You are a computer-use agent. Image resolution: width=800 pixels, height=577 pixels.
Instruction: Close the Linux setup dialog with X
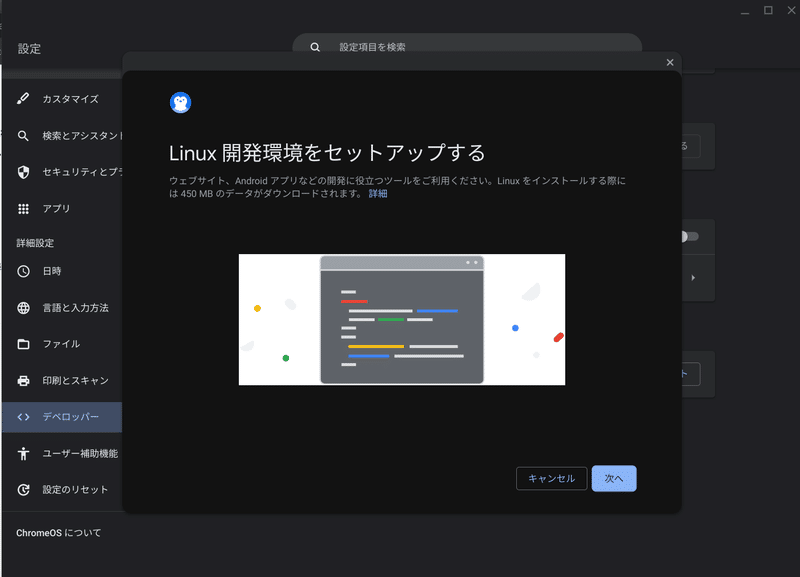pos(670,62)
